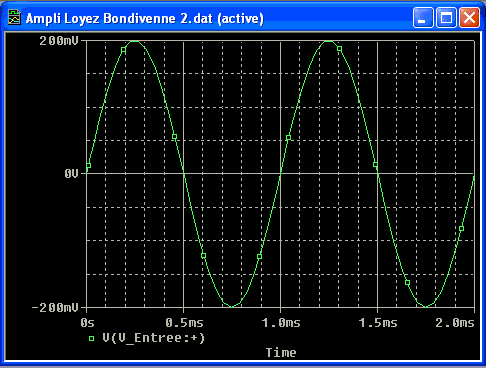Click the 1.0ms x-axis tick label
Screen dimensions: 486x368
(281, 323)
